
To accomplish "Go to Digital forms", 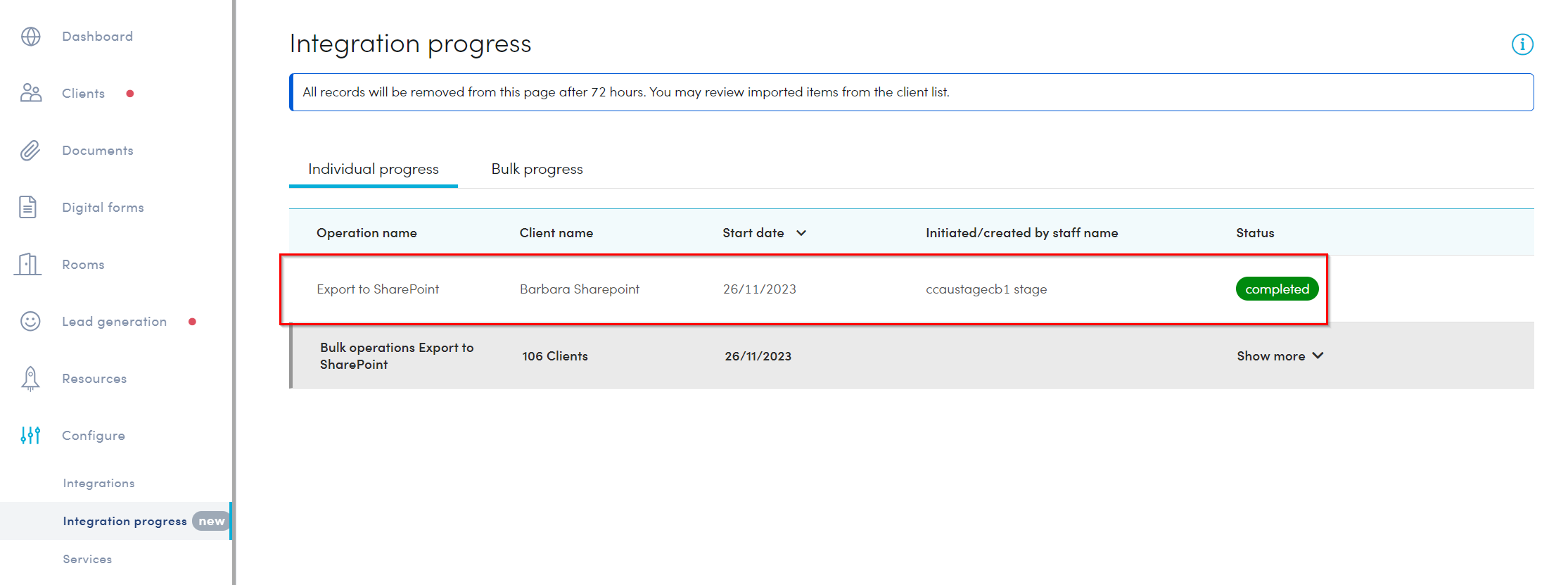I will tap(103, 207).
